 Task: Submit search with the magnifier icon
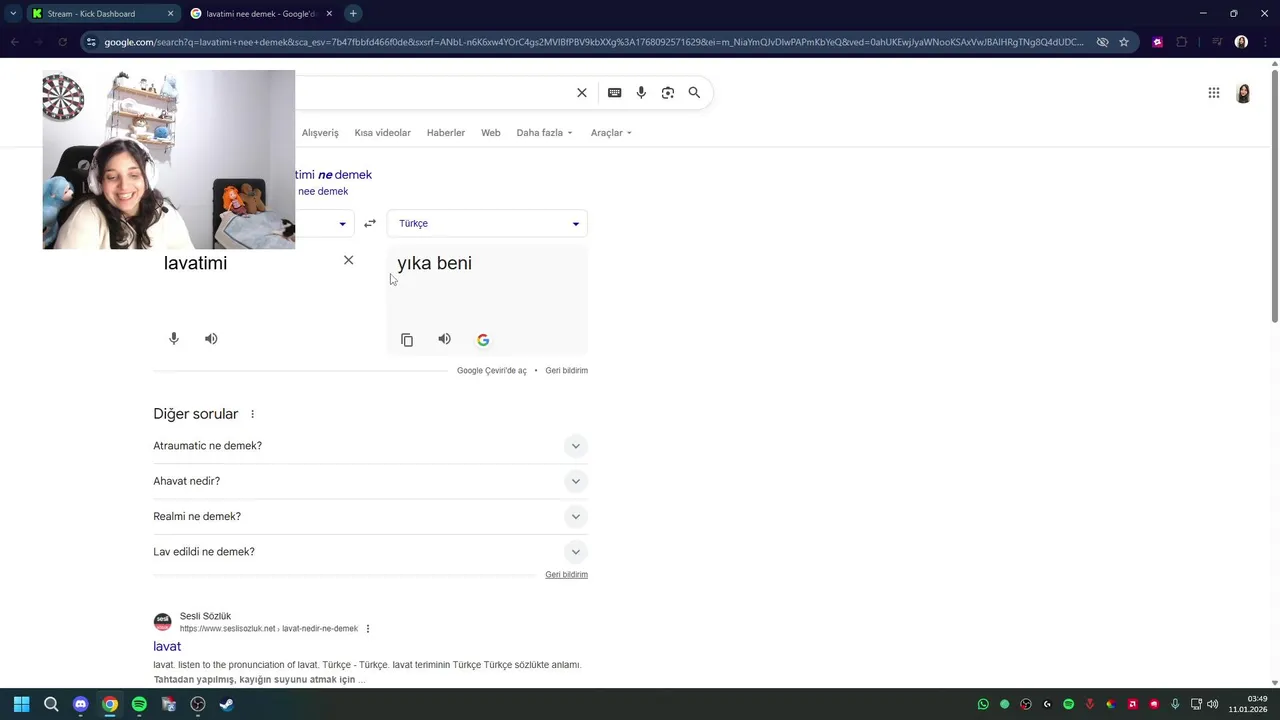[694, 93]
